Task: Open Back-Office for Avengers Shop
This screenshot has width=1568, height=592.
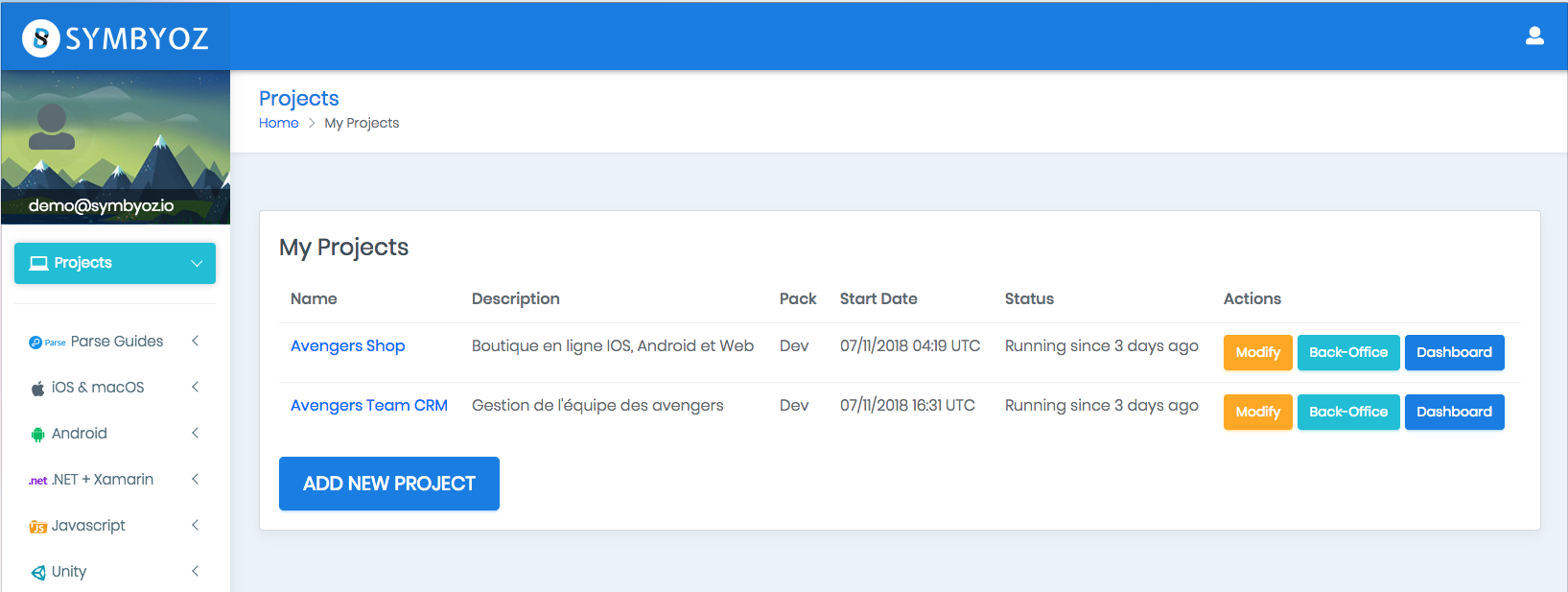Action: (1348, 352)
